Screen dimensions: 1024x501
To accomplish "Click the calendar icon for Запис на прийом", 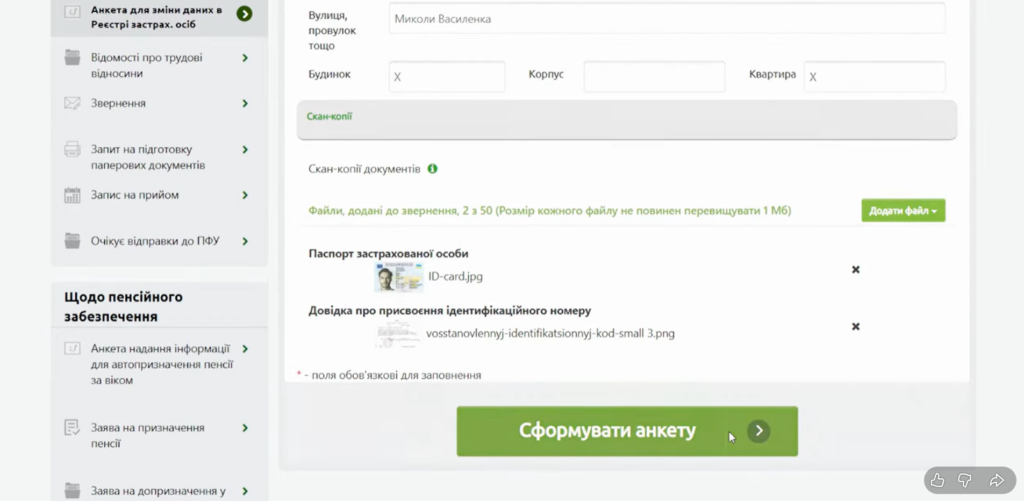I will tap(72, 195).
